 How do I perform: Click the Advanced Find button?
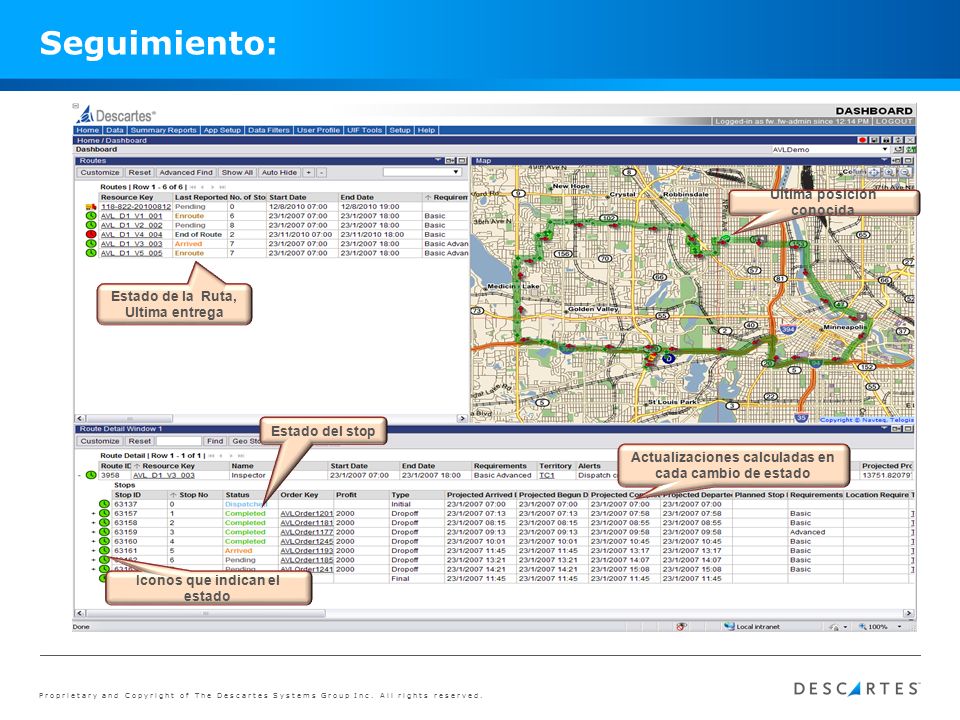[186, 173]
